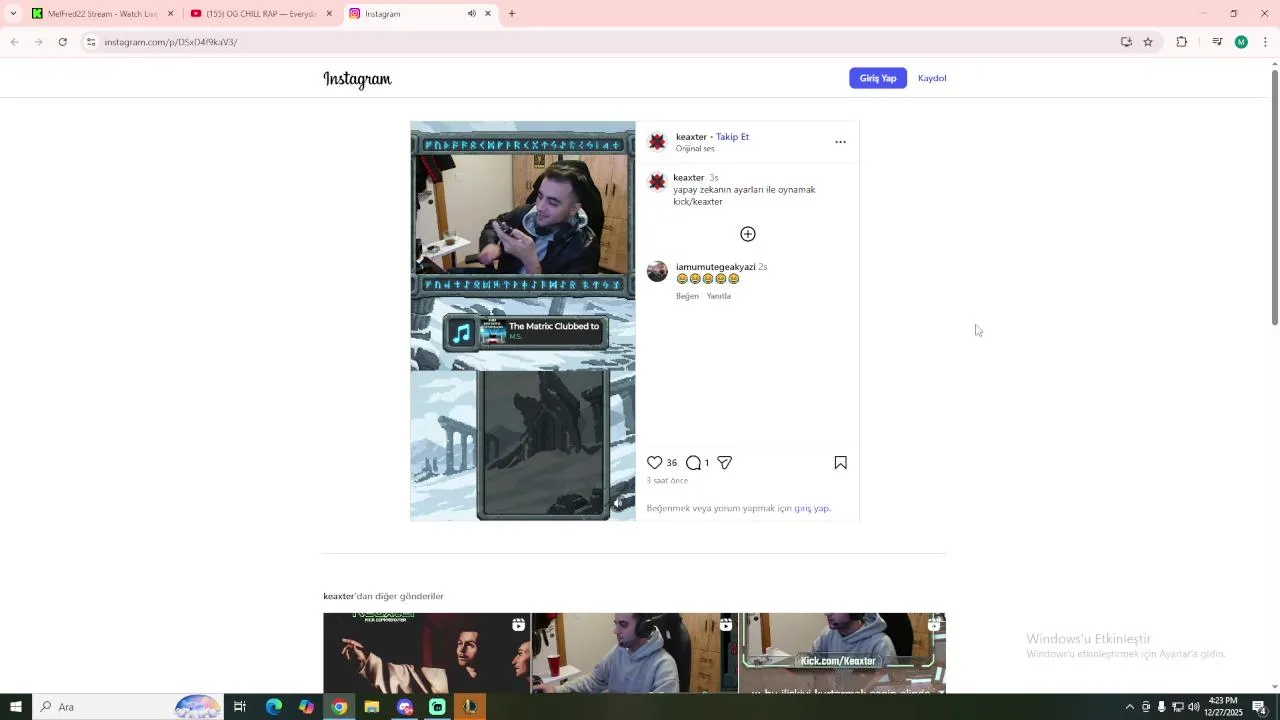The image size is (1280, 720).
Task: Click the address bar URL field
Action: 600,42
